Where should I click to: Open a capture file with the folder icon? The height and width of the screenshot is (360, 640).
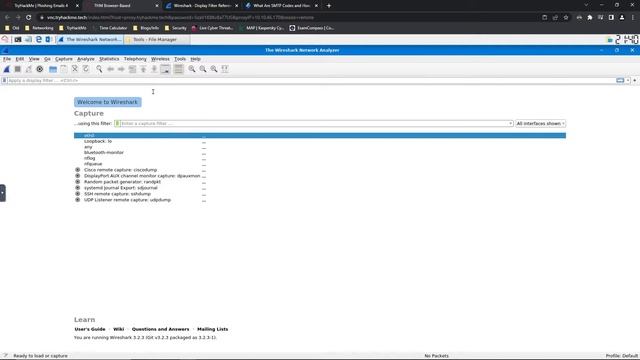click(x=53, y=69)
